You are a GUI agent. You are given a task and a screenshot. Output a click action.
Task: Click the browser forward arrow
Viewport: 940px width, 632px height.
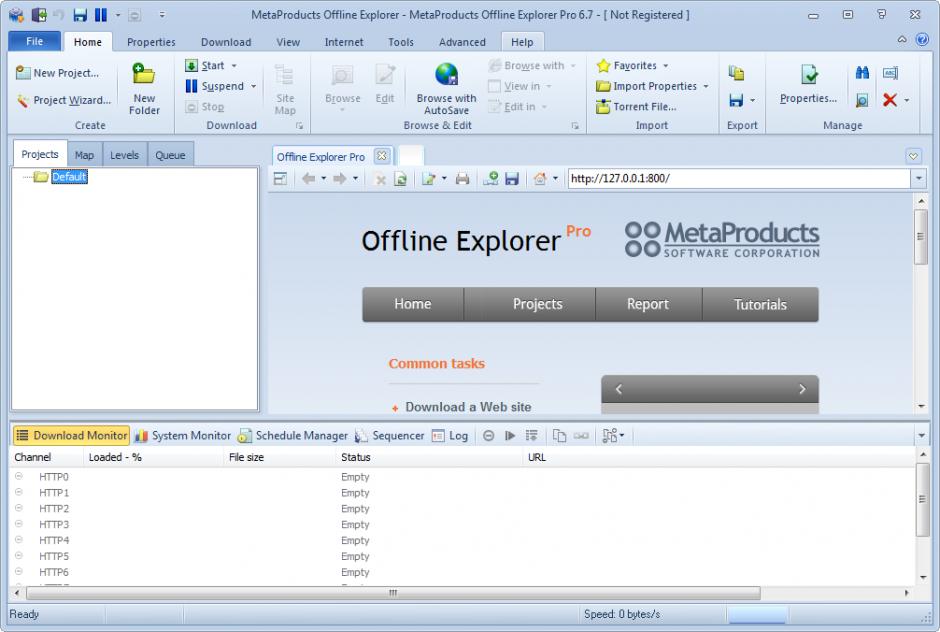[x=339, y=179]
